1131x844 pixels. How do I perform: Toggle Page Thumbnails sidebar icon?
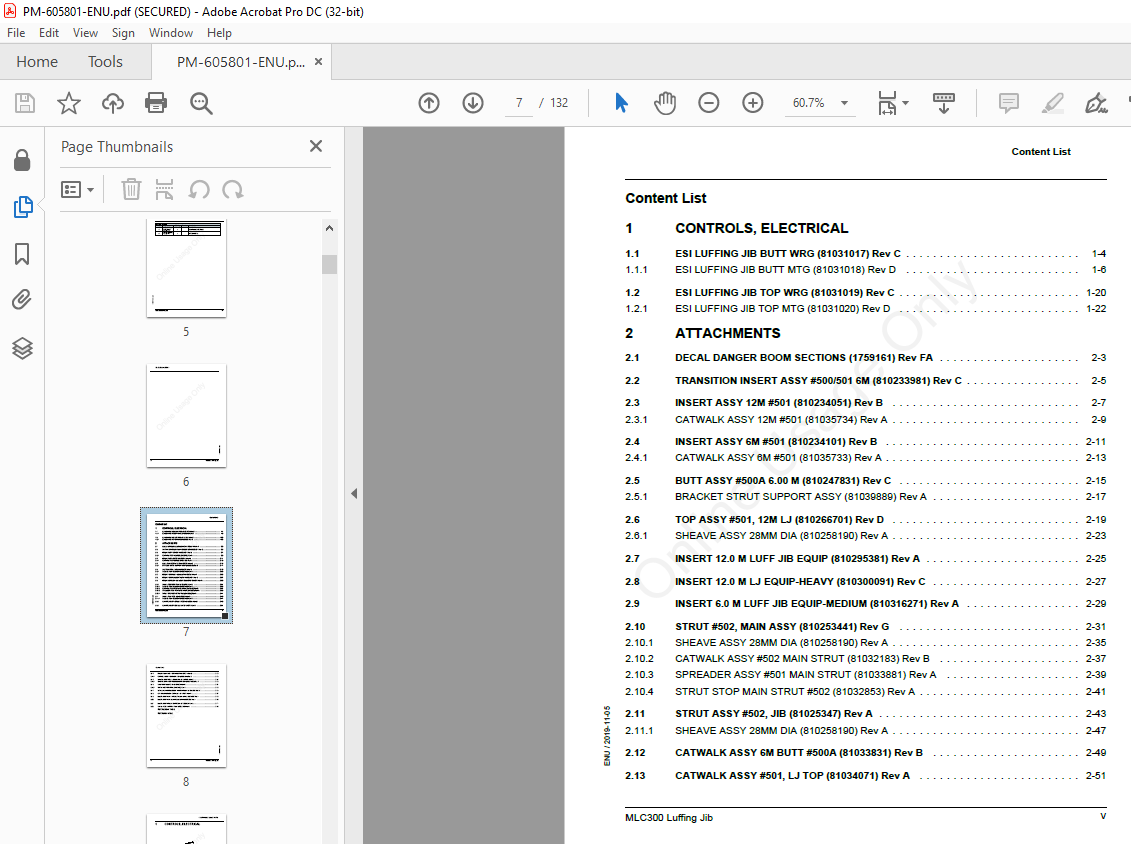[x=22, y=207]
